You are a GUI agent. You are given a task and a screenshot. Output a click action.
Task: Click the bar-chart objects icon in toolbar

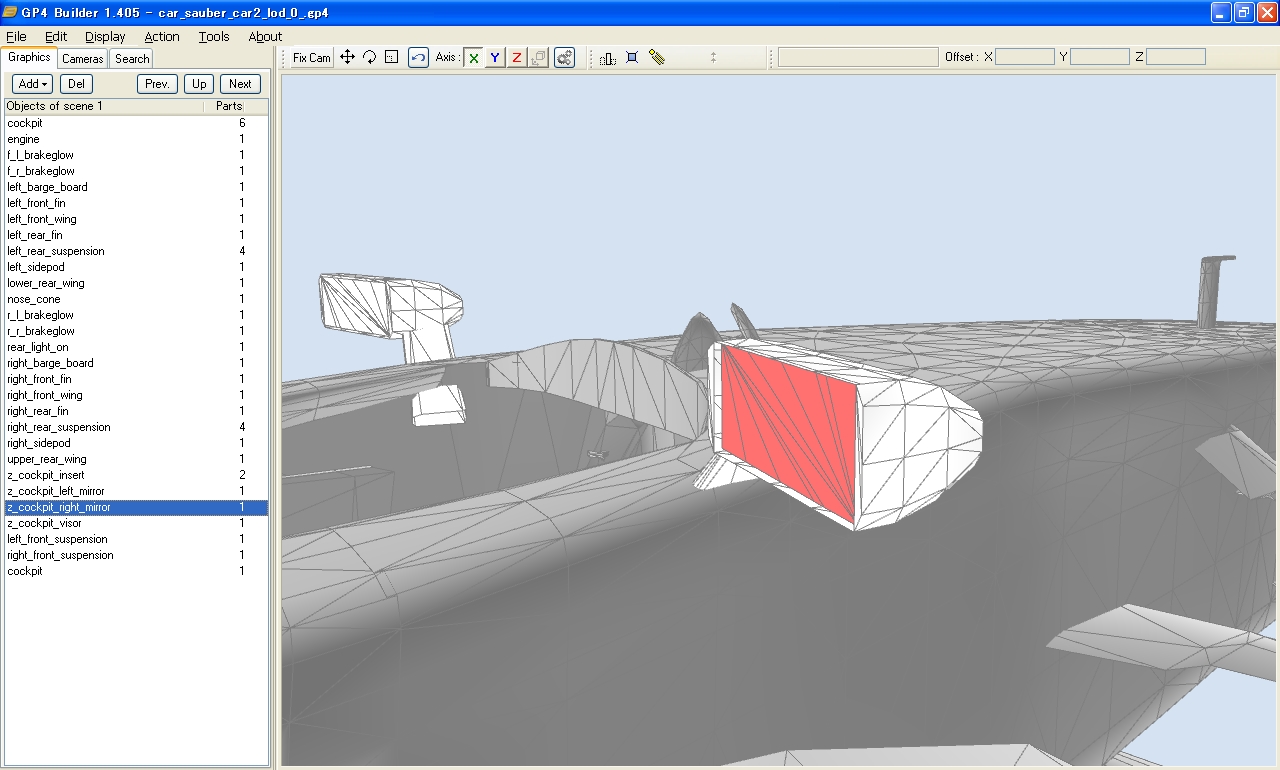(x=607, y=57)
